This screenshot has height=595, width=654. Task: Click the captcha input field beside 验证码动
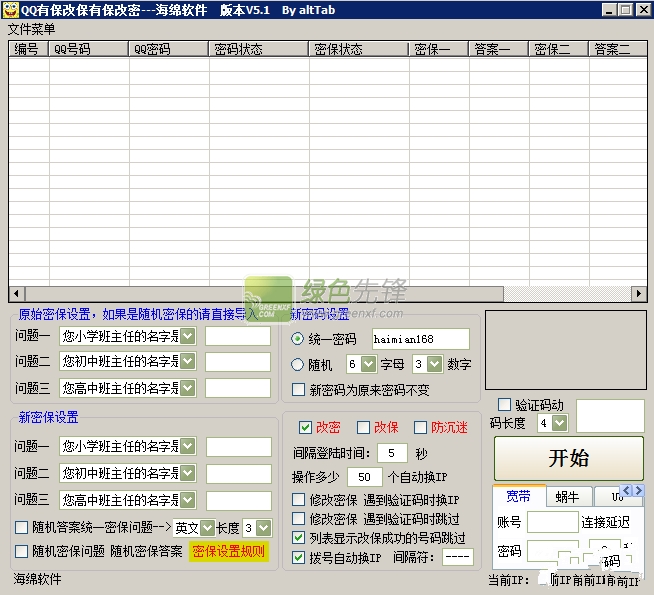tap(610, 416)
